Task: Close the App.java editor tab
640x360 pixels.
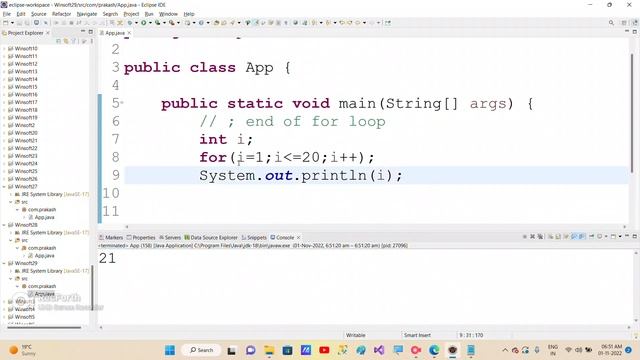Action: coord(129,33)
